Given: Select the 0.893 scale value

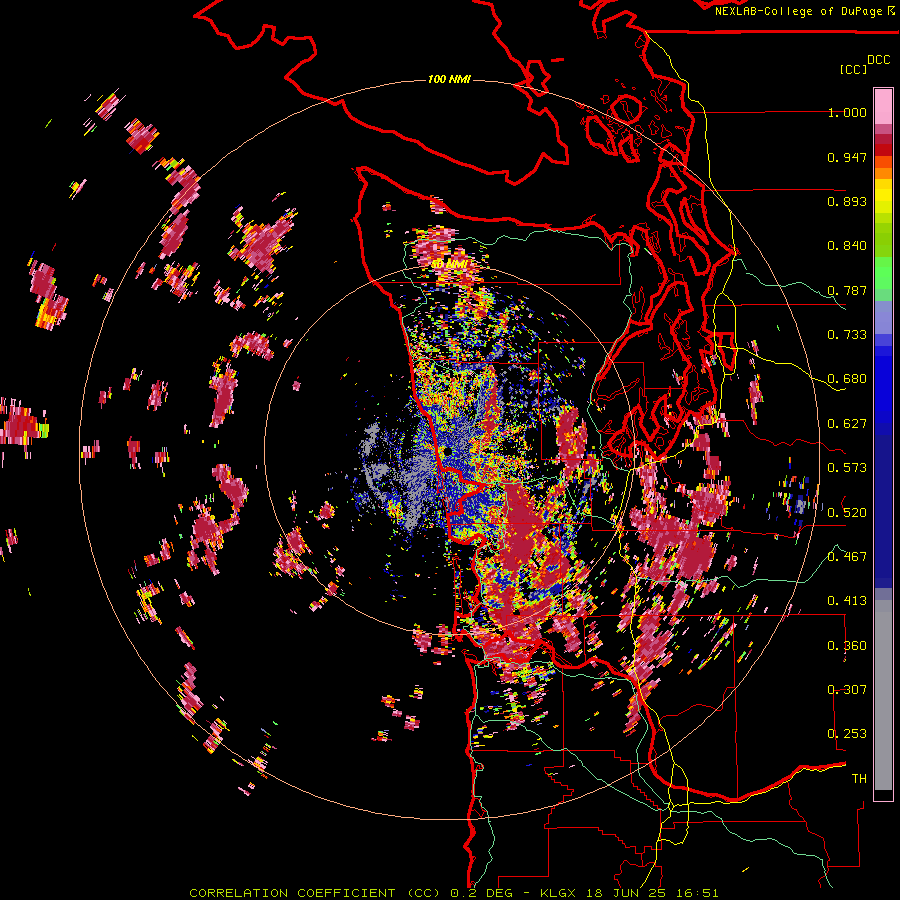Looking at the screenshot, I should click(x=847, y=201).
